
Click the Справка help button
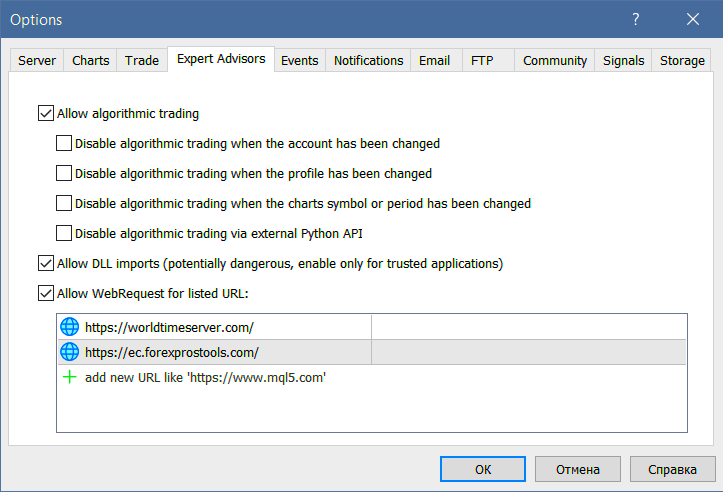pos(672,469)
